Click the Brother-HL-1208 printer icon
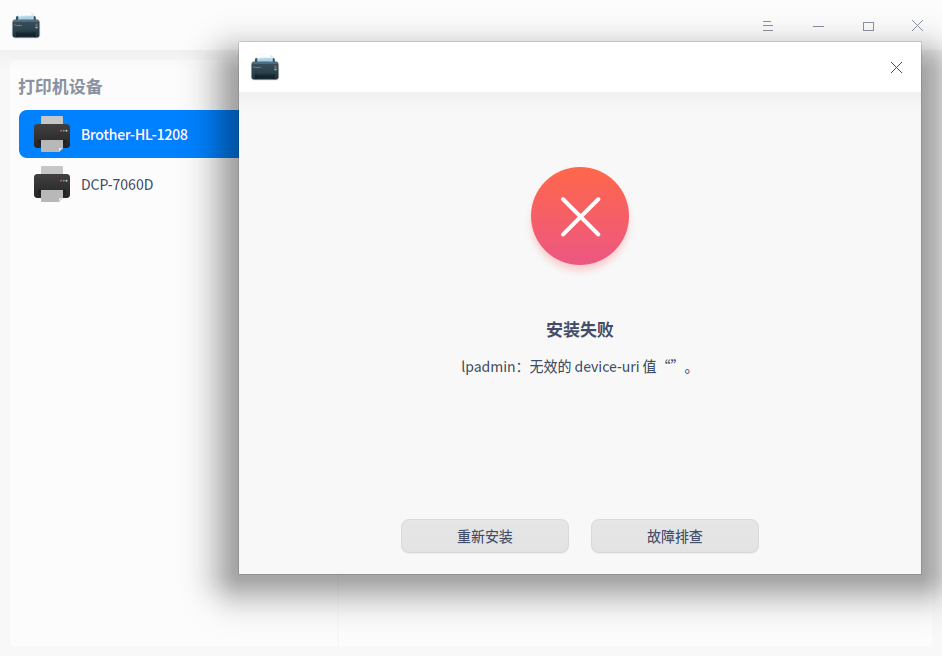This screenshot has height=656, width=942. 52,134
